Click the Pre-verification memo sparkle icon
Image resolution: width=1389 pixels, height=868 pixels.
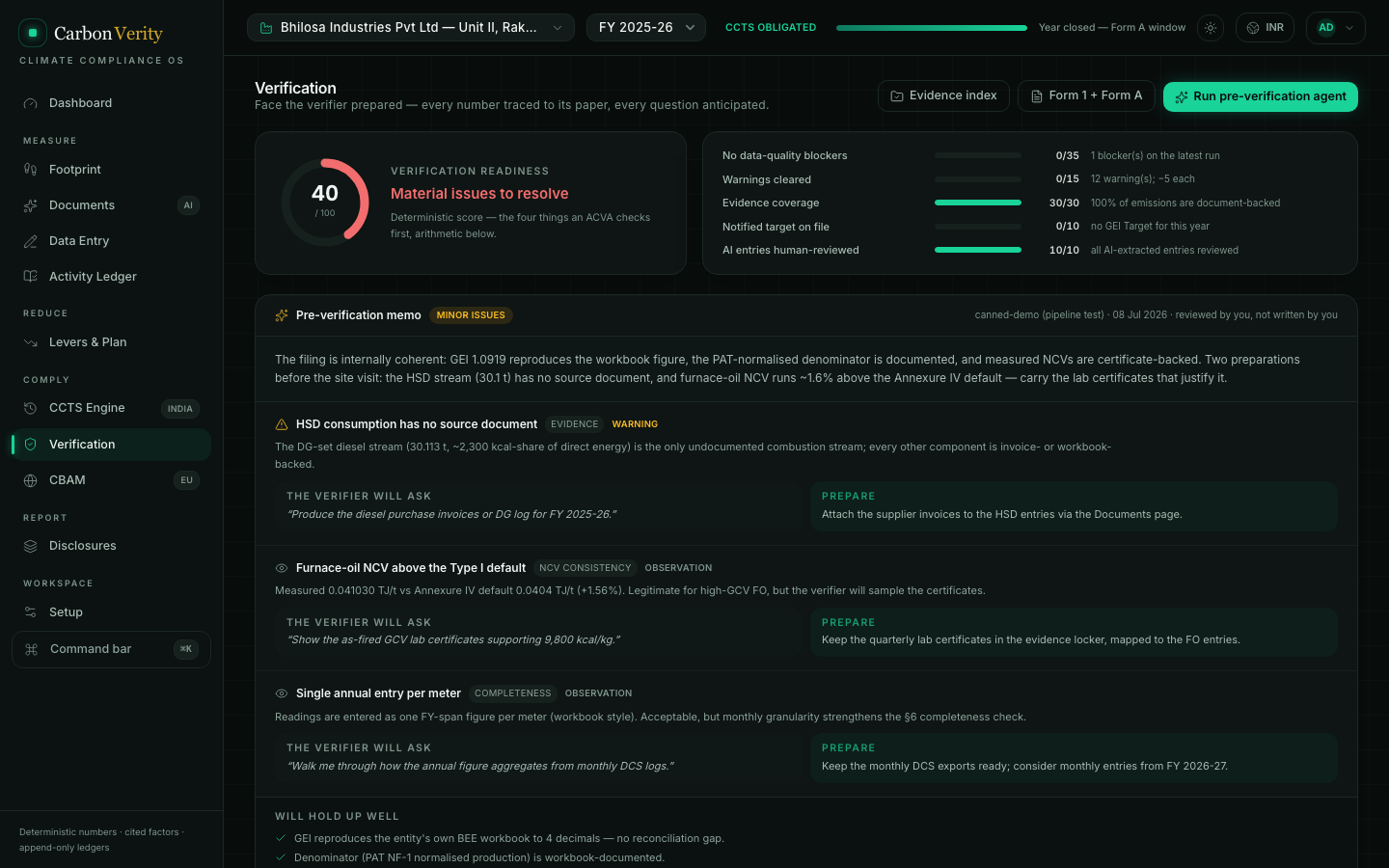(x=282, y=315)
